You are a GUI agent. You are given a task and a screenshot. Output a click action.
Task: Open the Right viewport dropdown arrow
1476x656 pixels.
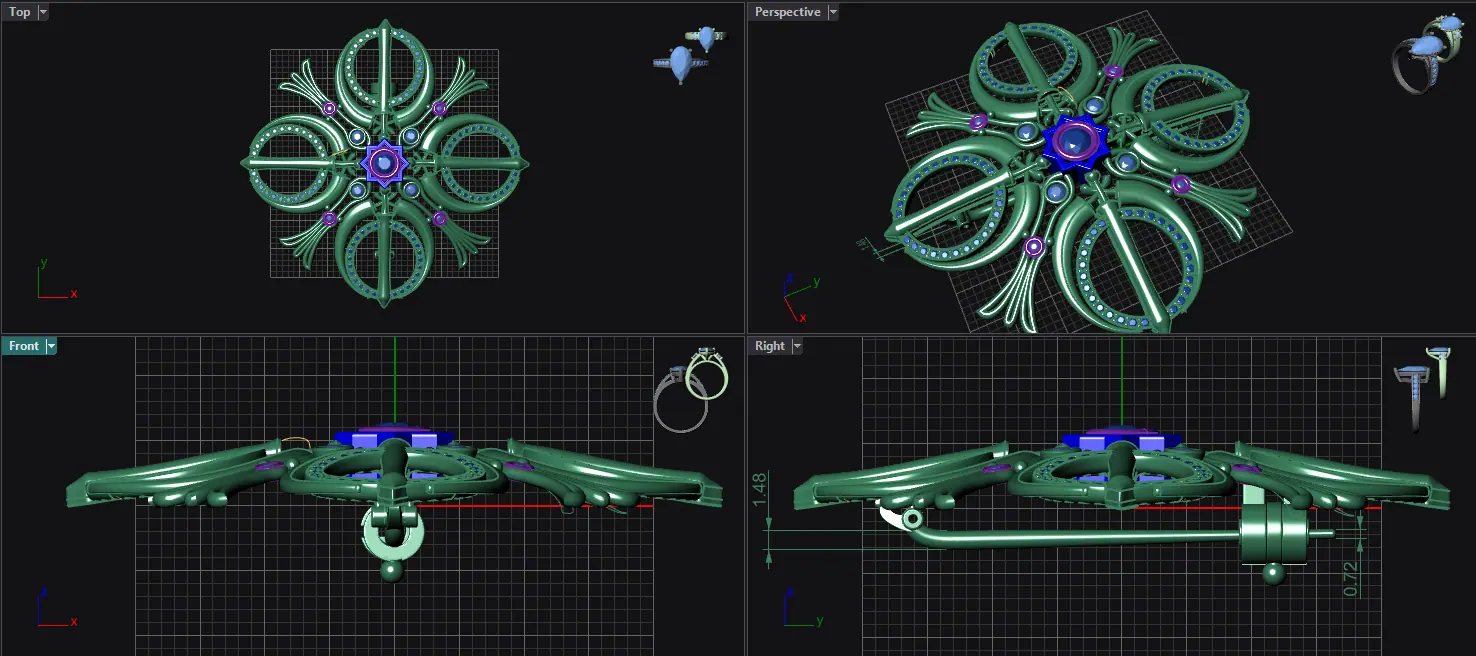pyautogui.click(x=797, y=346)
